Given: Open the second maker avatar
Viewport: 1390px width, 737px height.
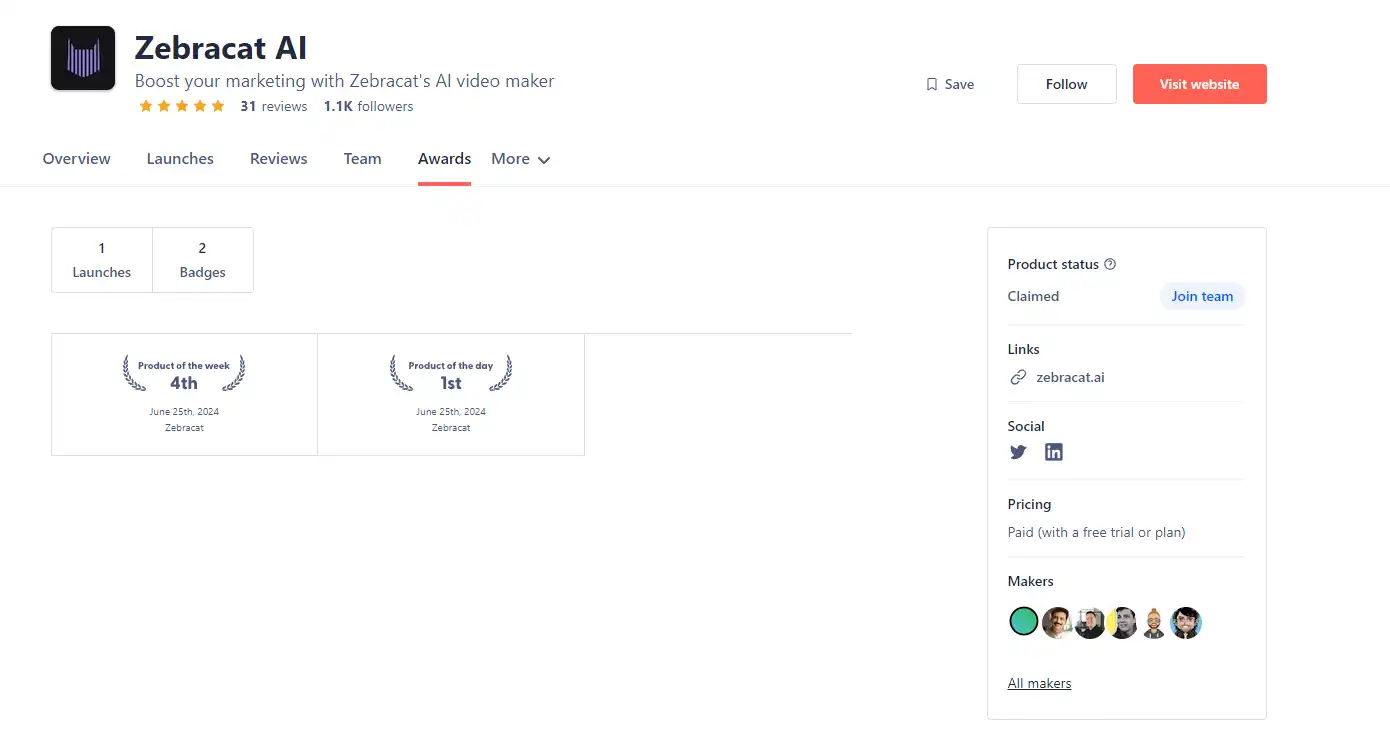Looking at the screenshot, I should point(1056,622).
